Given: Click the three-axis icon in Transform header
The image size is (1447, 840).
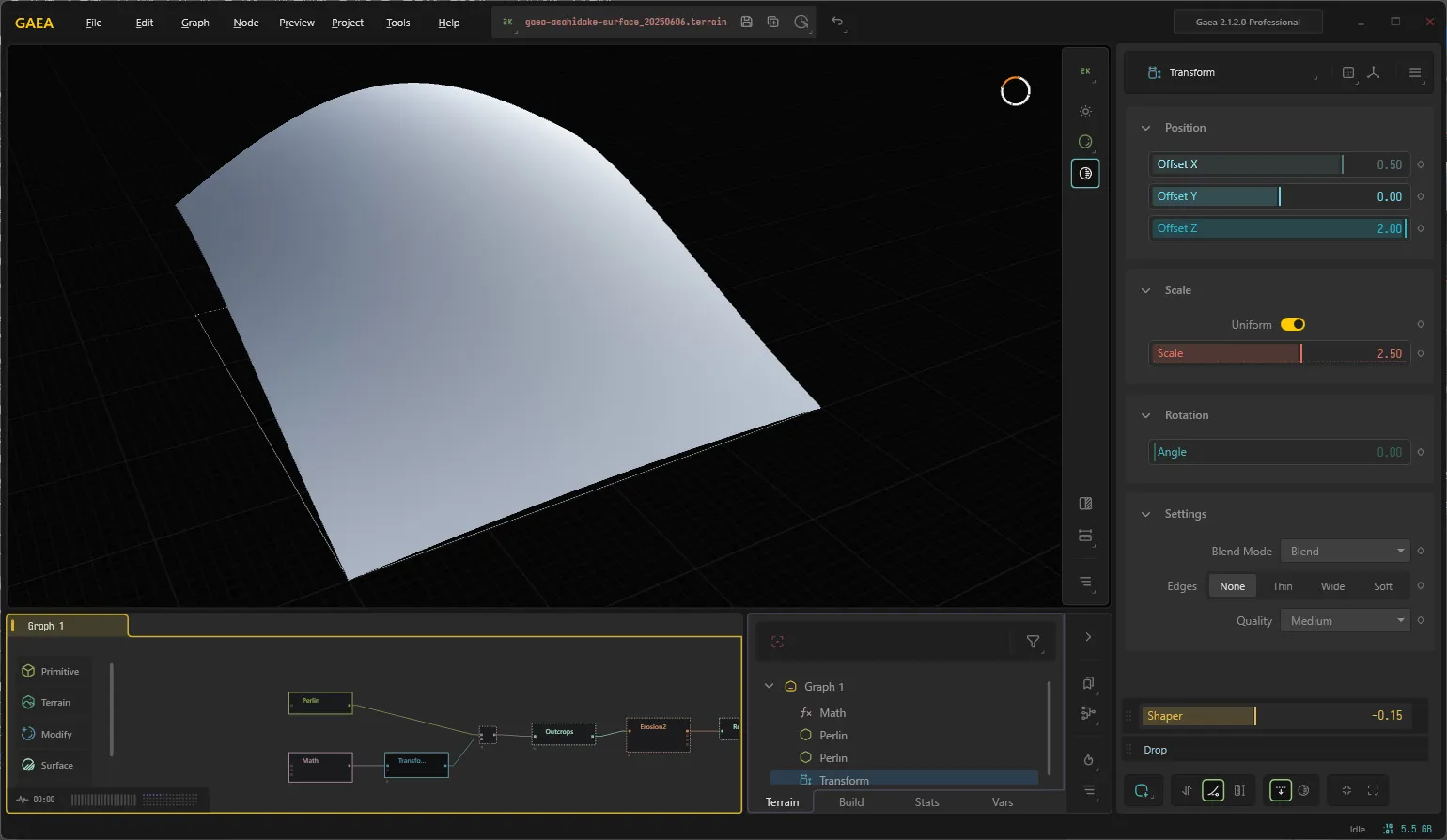Looking at the screenshot, I should 1373,72.
